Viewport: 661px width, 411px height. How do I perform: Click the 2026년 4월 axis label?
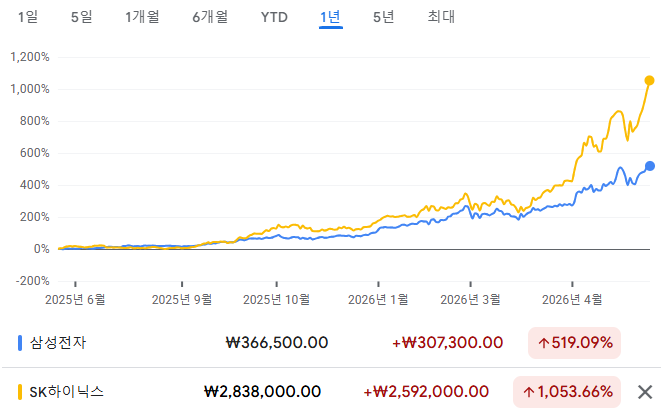tap(572, 300)
